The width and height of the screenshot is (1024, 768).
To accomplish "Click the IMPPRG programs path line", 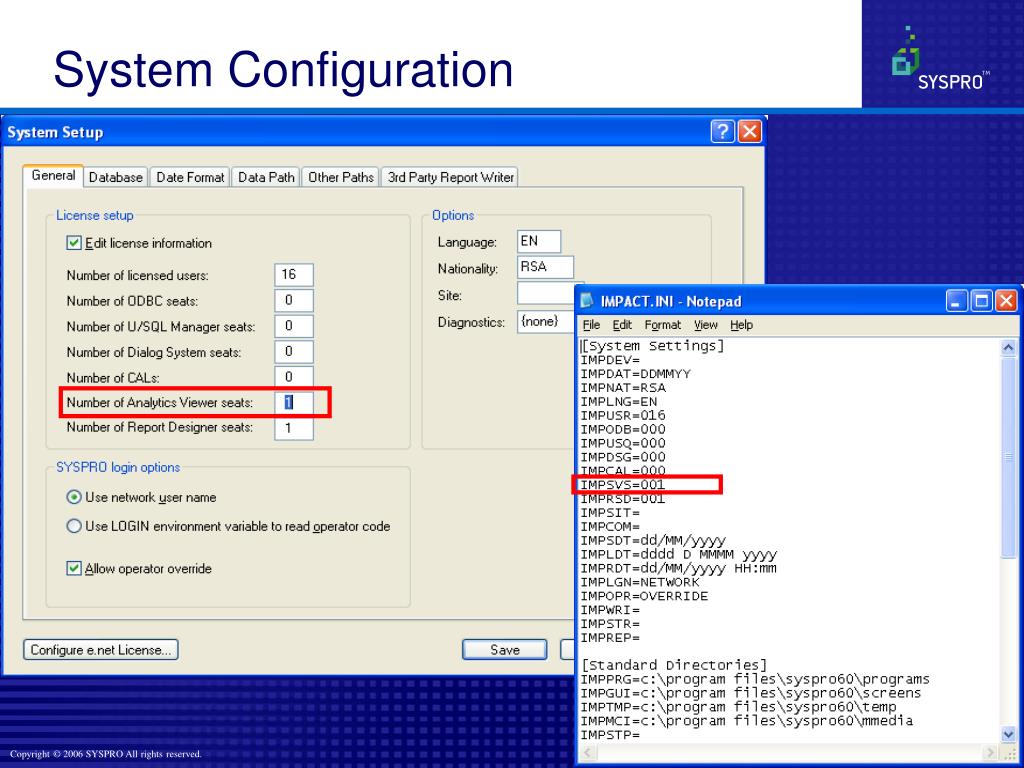I will point(755,679).
